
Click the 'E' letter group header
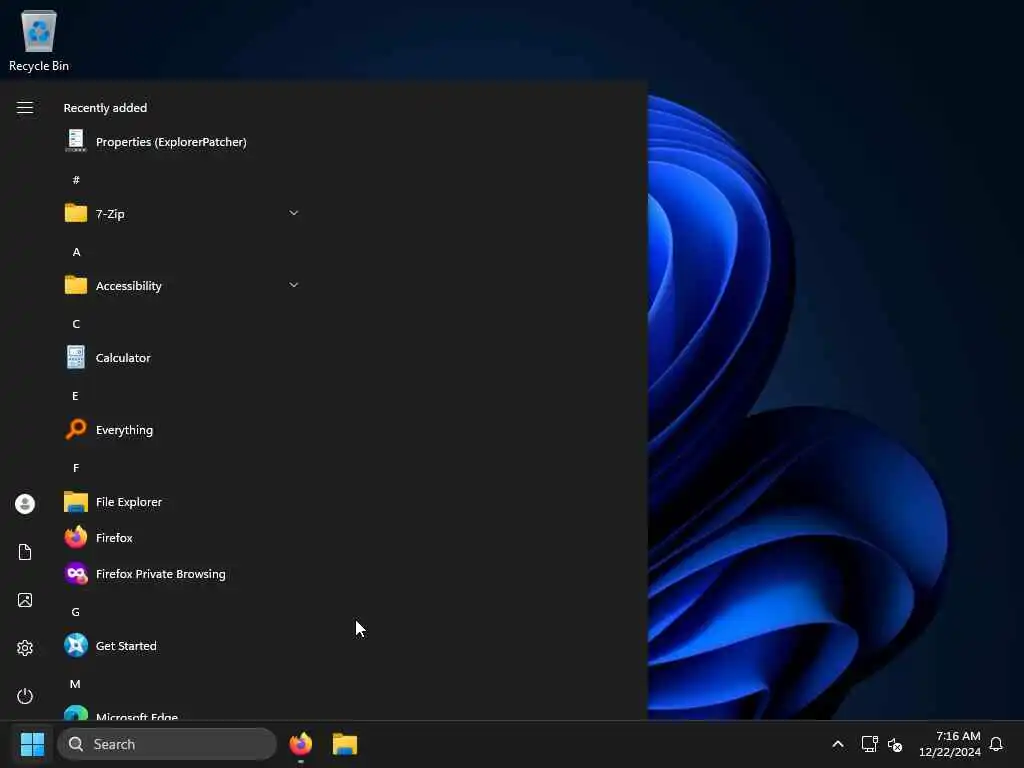coord(75,396)
